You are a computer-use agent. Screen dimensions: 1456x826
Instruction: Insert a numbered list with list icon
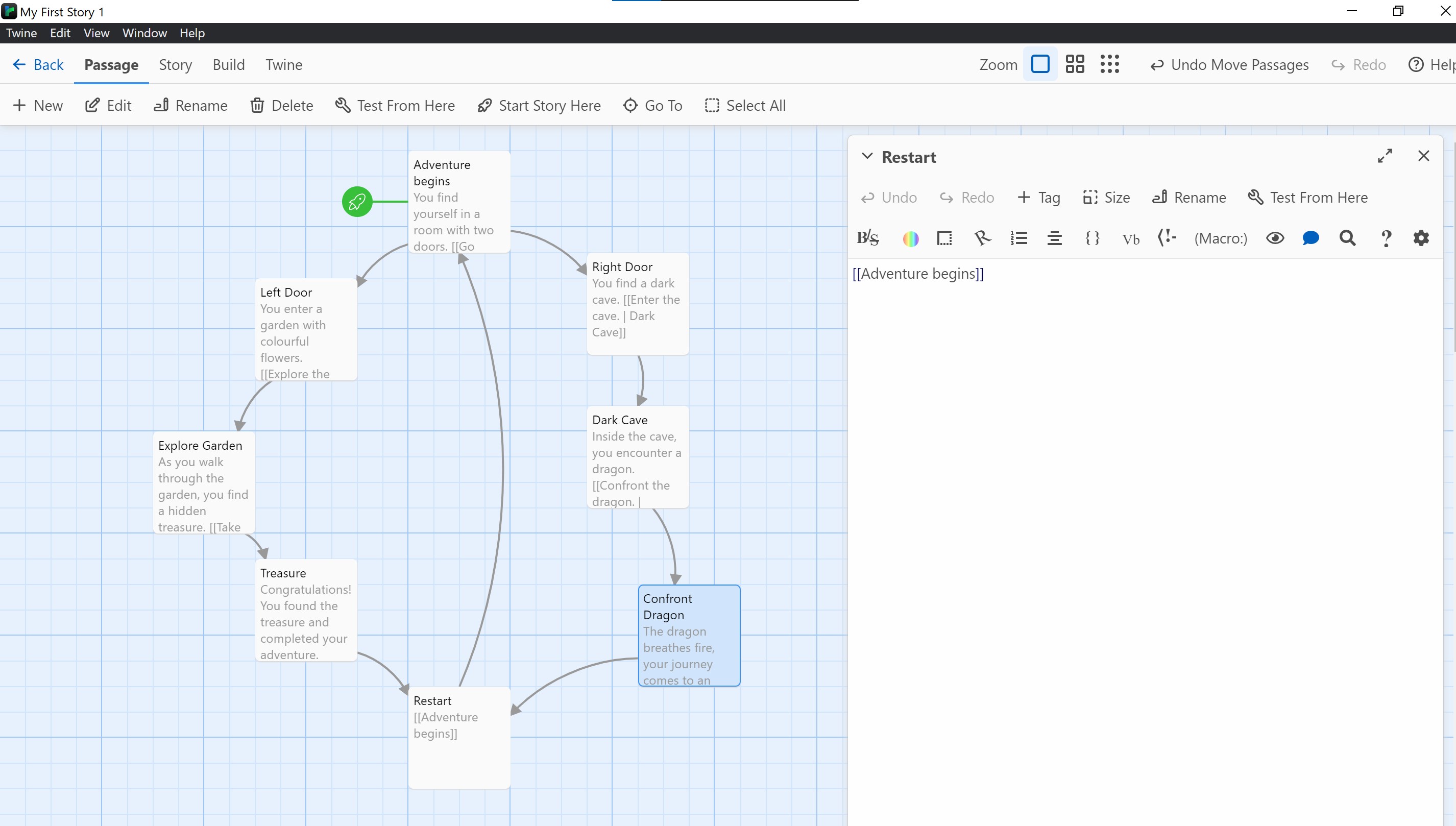point(1018,238)
